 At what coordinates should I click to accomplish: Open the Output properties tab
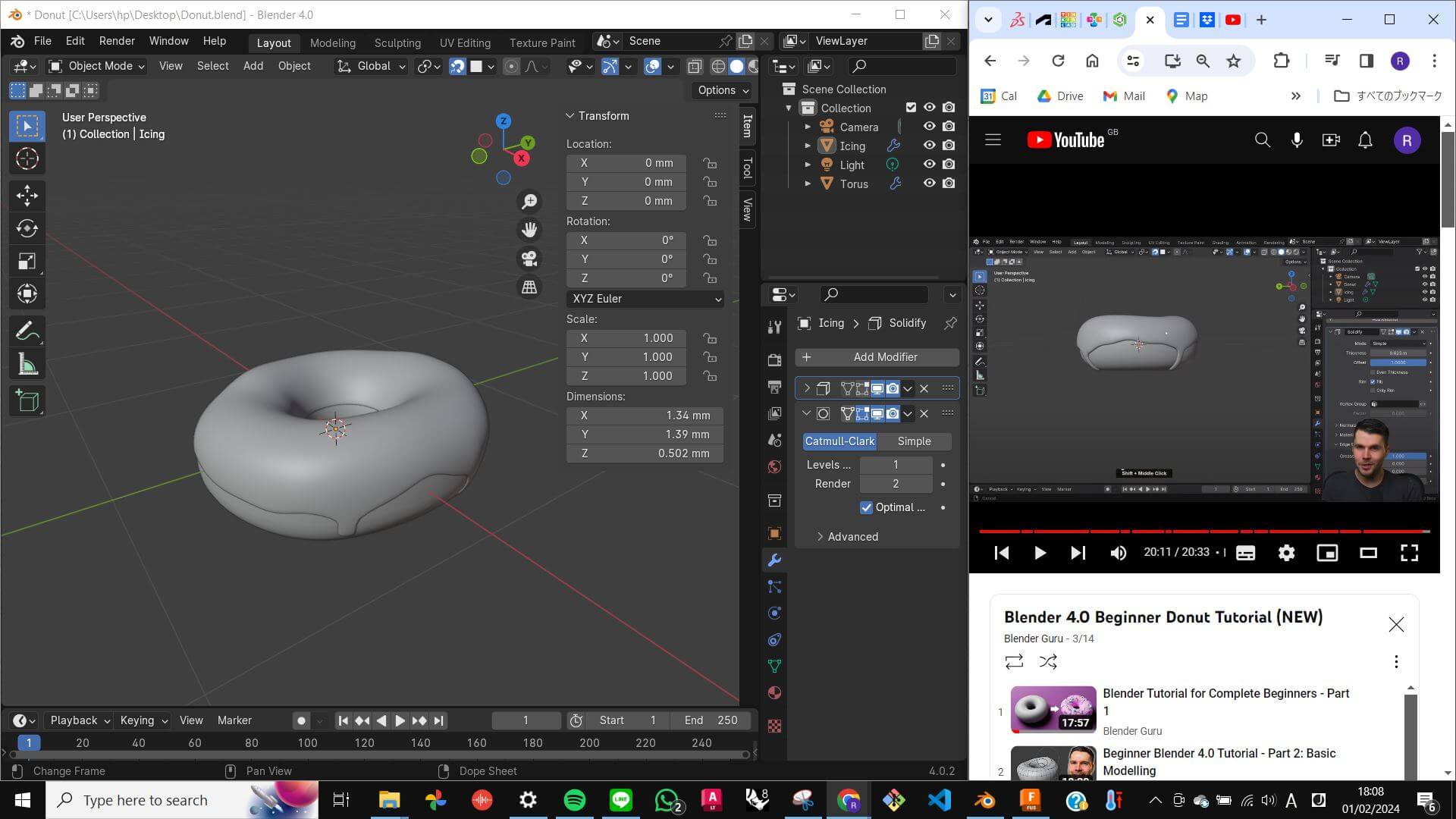coord(774,388)
